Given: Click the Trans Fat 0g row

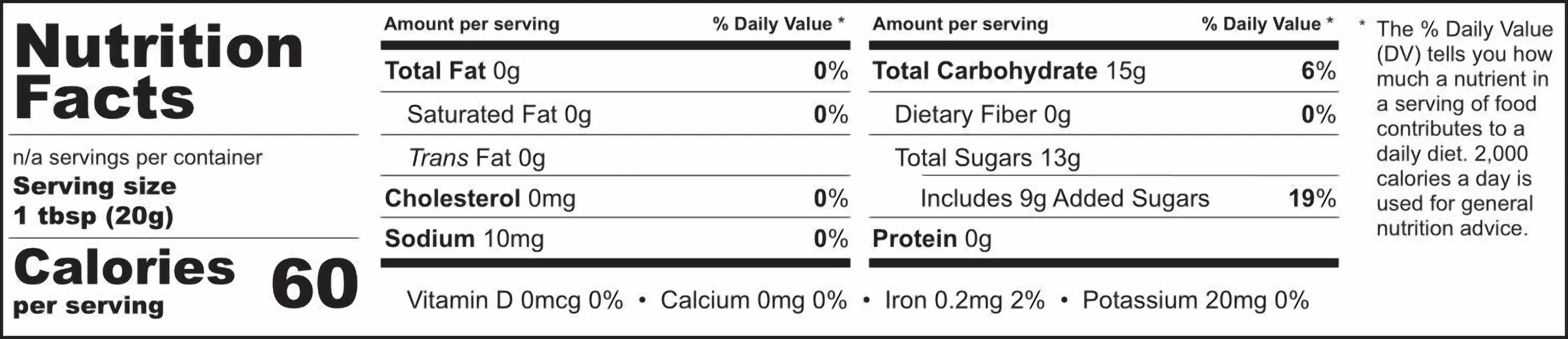Looking at the screenshot, I should [x=615, y=157].
